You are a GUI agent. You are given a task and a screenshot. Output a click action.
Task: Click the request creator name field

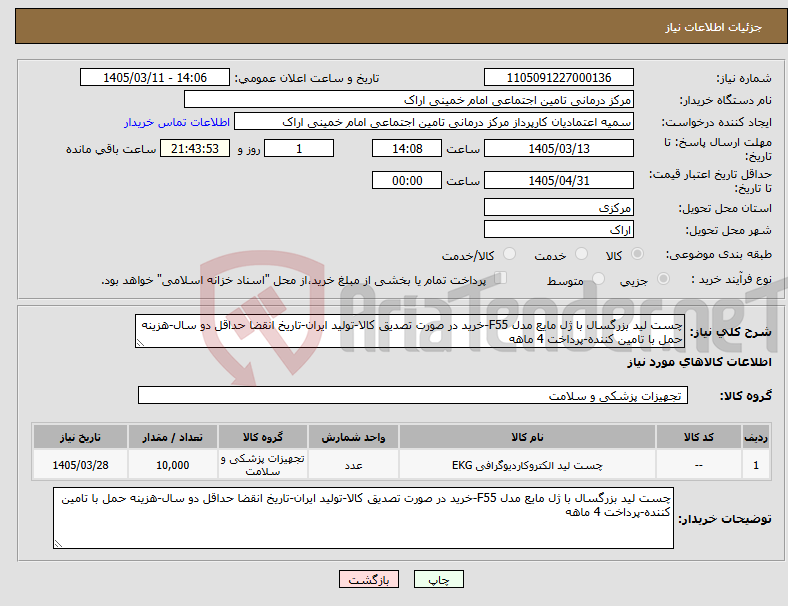coord(434,122)
